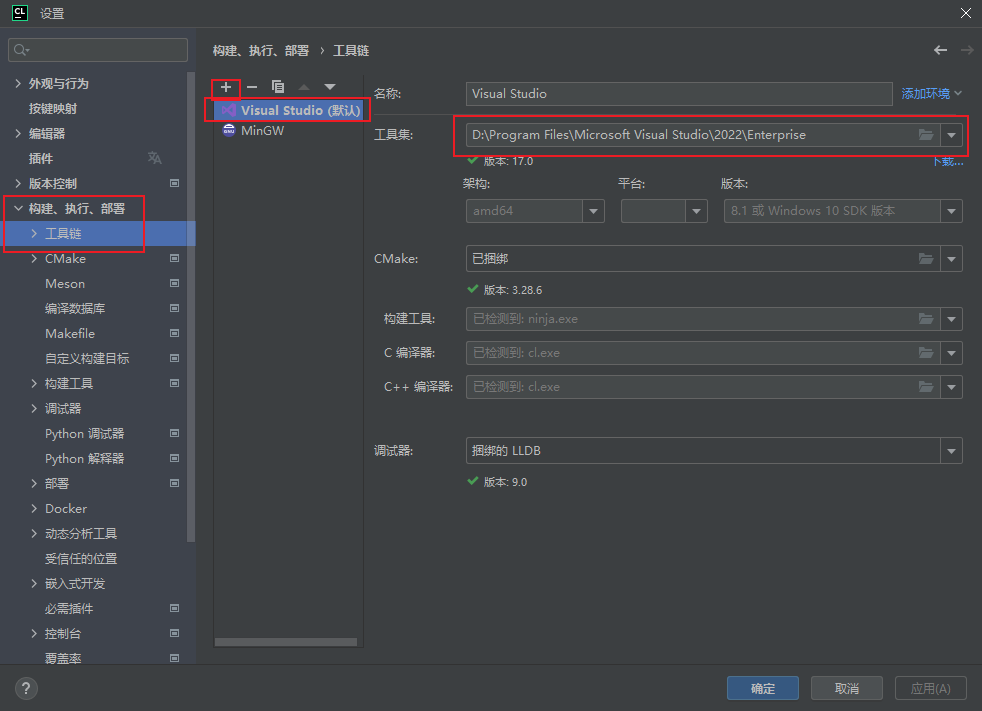Click project-level icon beside 自定义构建目标
Viewport: 982px width, 711px height.
[x=175, y=358]
